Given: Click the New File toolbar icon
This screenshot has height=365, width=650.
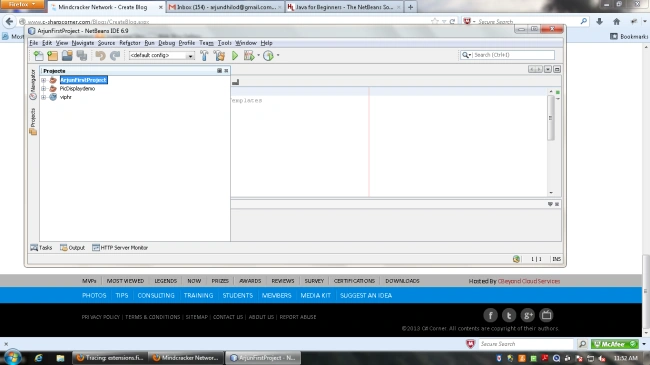Looking at the screenshot, I should pos(39,56).
